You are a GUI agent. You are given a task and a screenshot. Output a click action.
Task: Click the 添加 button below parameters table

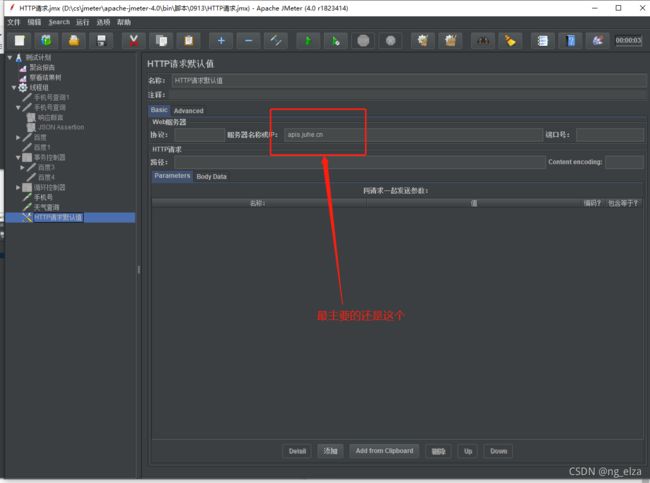[x=330, y=451]
